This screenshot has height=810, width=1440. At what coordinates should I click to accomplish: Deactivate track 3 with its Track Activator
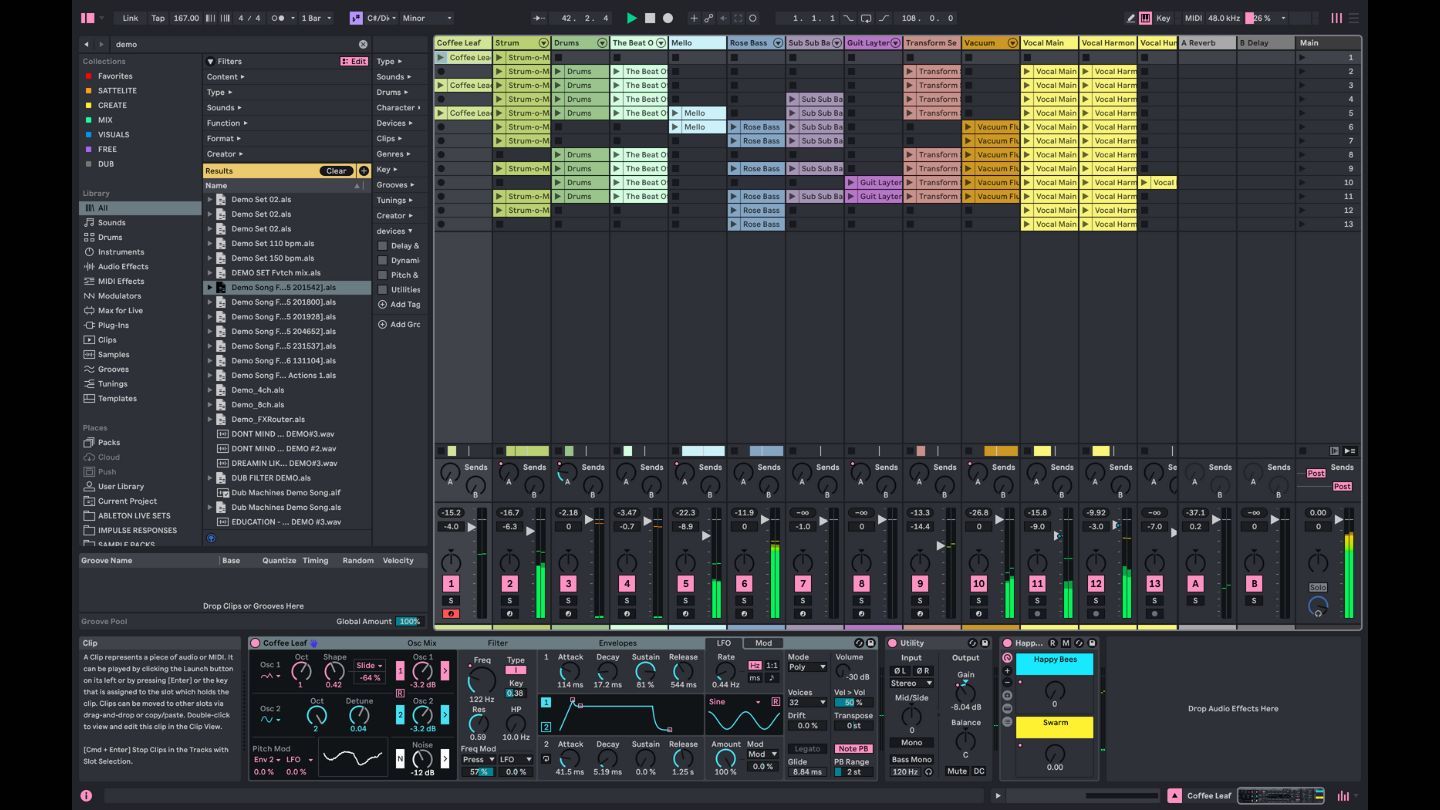point(568,584)
